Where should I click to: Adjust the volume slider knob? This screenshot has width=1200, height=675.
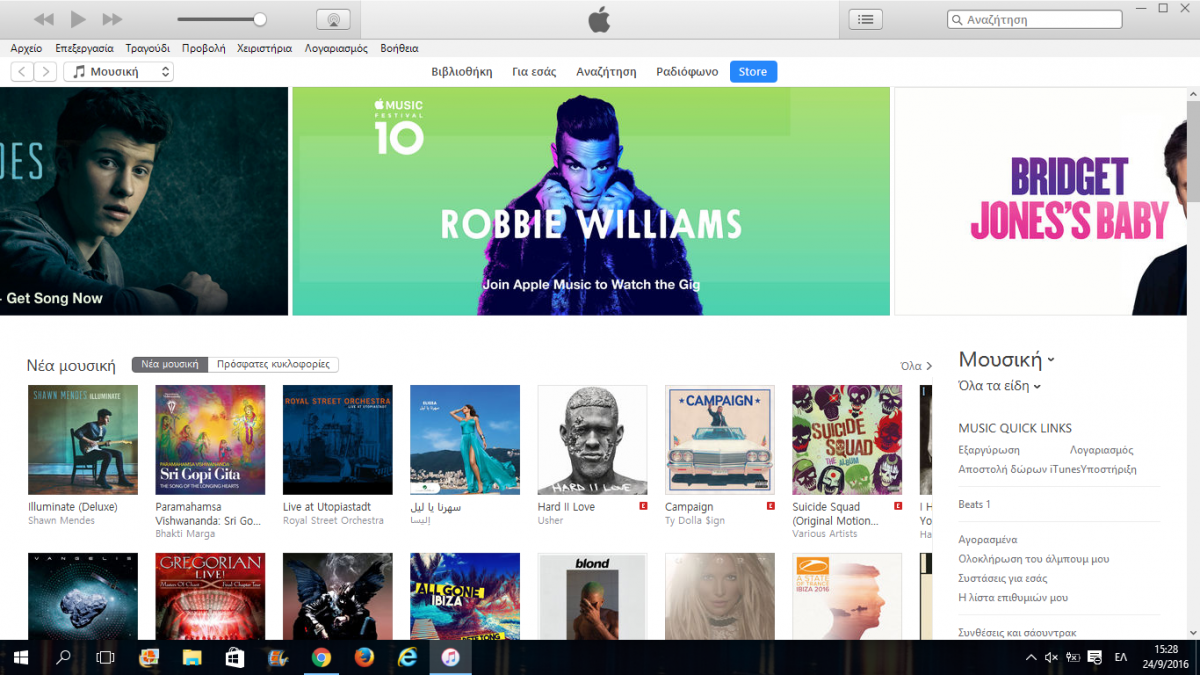click(x=260, y=19)
